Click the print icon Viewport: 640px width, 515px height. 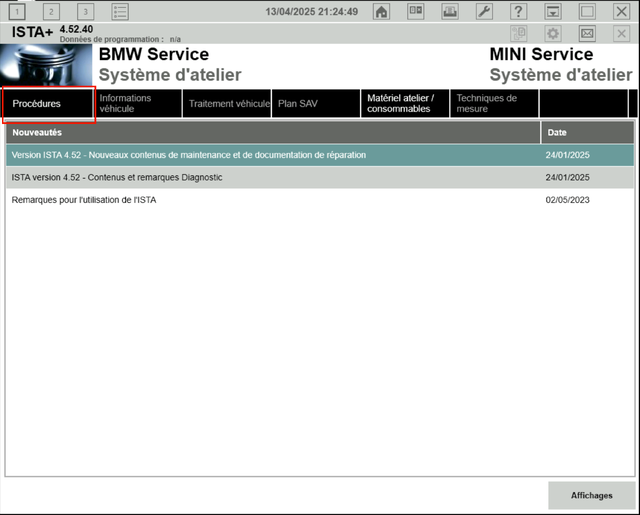click(450, 11)
